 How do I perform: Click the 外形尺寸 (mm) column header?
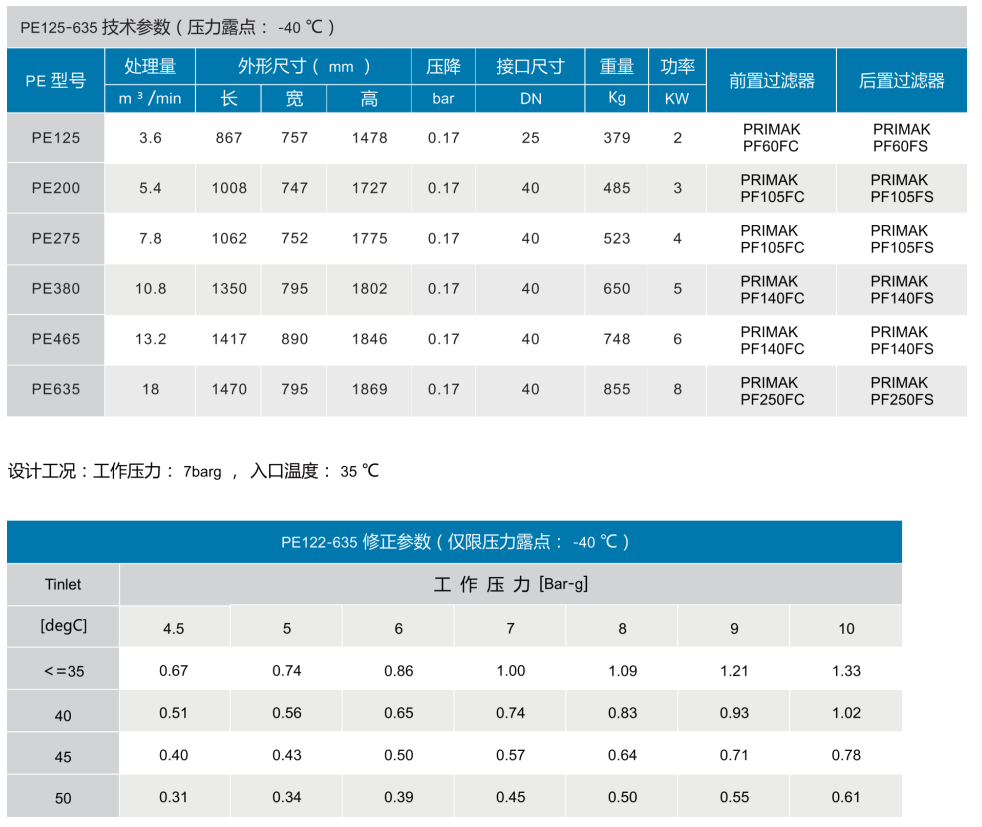(x=304, y=67)
